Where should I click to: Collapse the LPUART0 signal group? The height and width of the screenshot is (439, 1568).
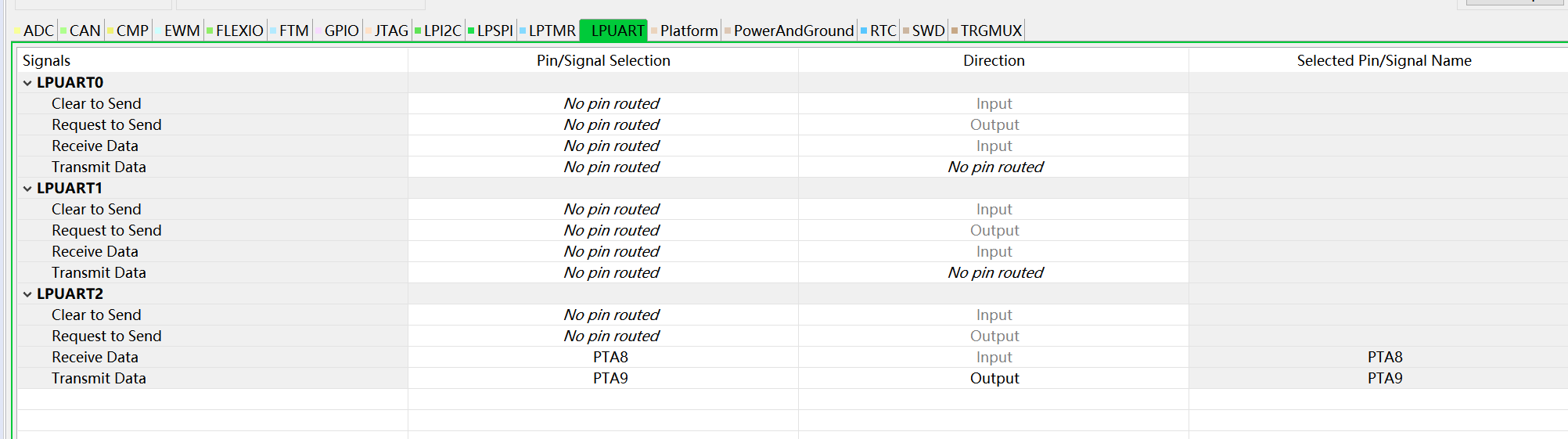click(x=27, y=83)
